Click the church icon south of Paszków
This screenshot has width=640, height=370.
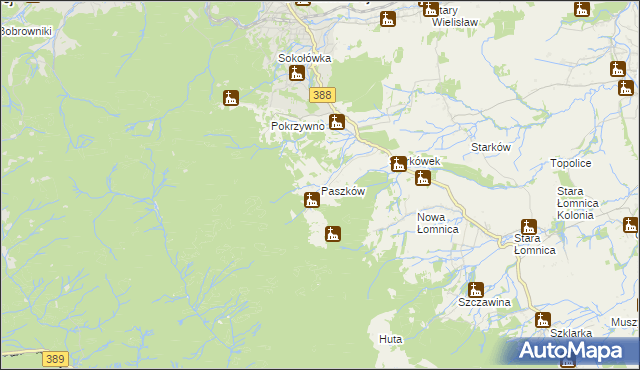coord(333,234)
